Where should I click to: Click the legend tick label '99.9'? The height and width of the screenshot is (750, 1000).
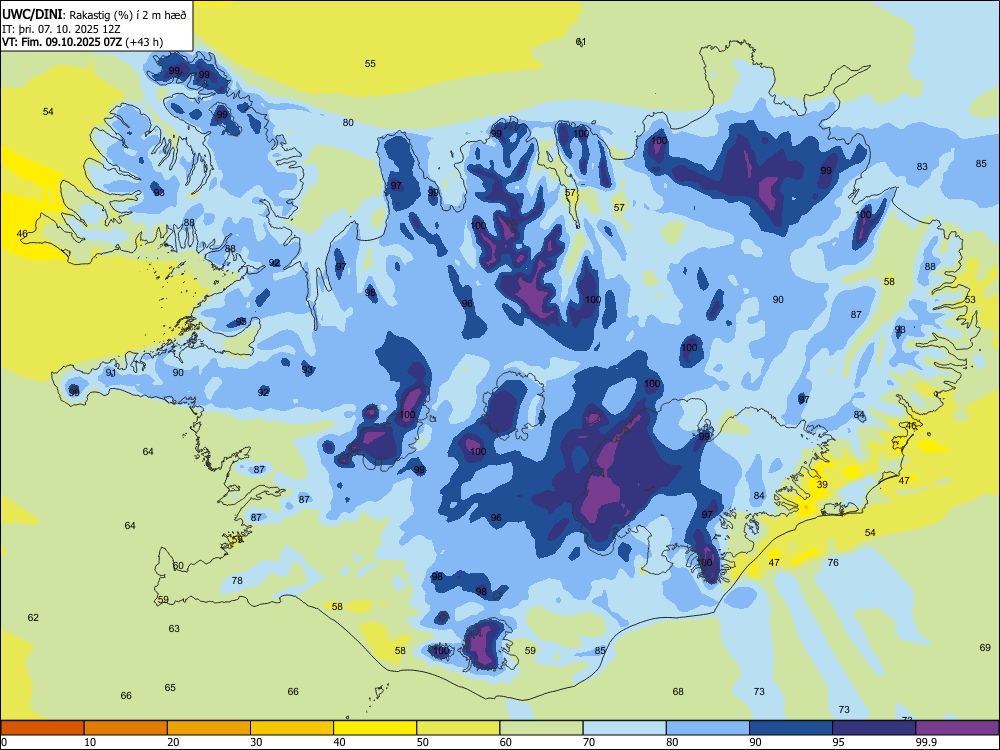925,742
